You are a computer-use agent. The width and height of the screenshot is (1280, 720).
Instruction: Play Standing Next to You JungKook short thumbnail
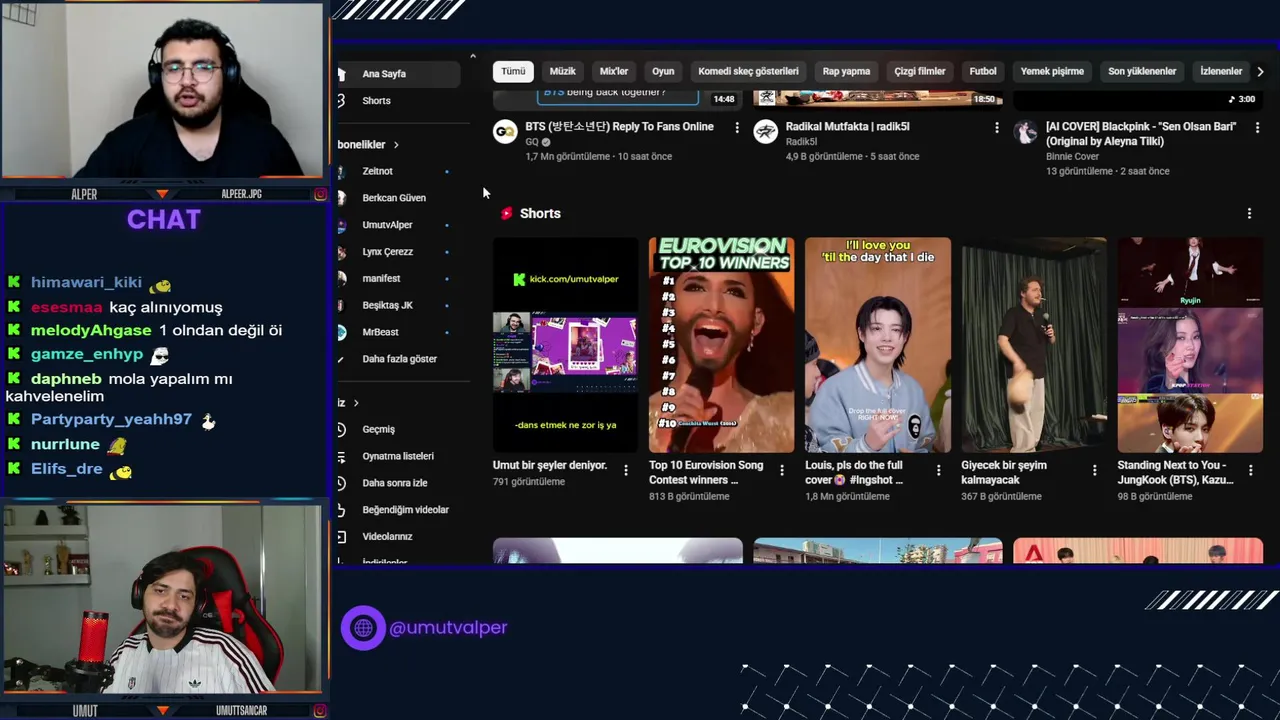click(1190, 345)
